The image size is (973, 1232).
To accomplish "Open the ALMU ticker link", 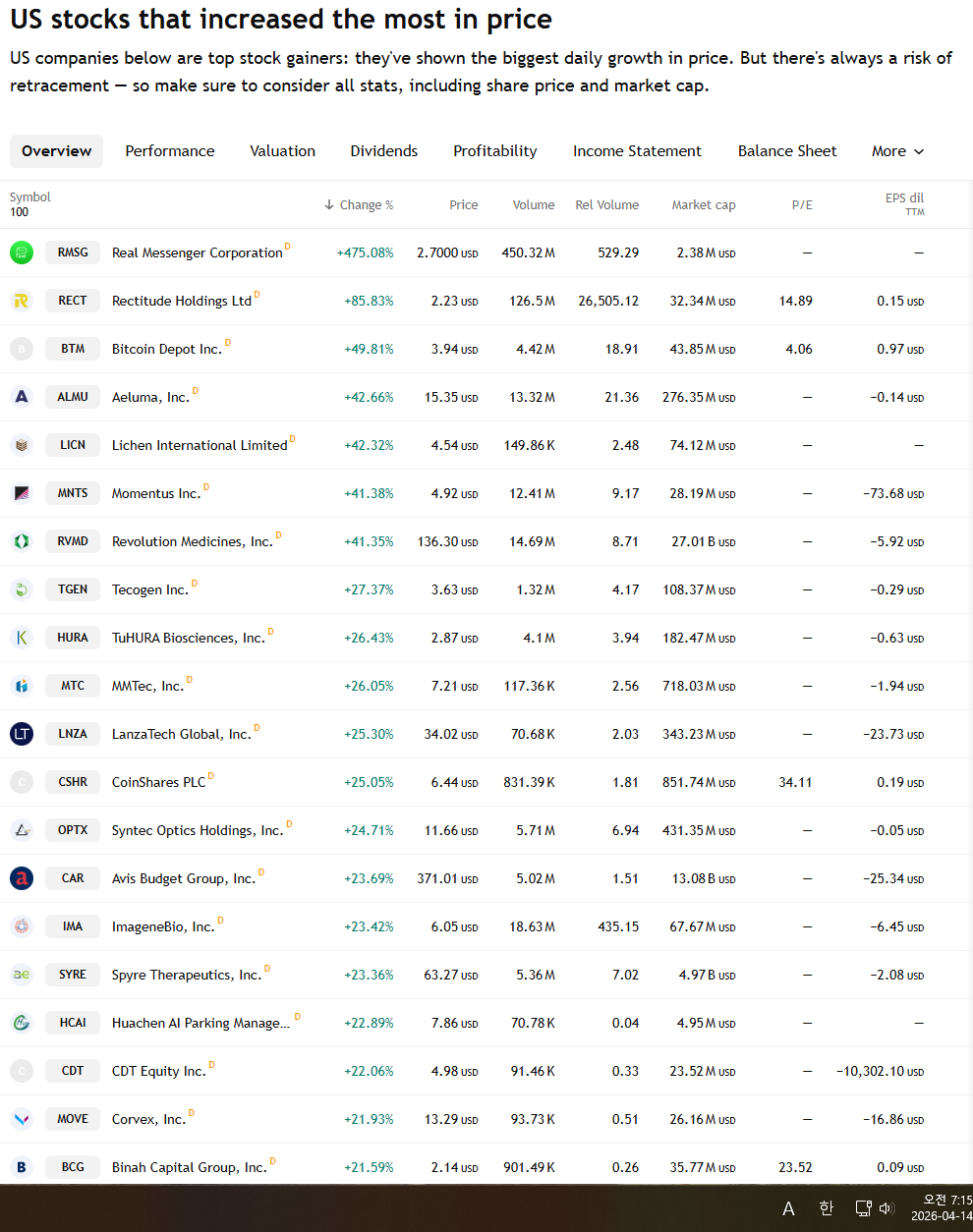I will click(x=73, y=397).
